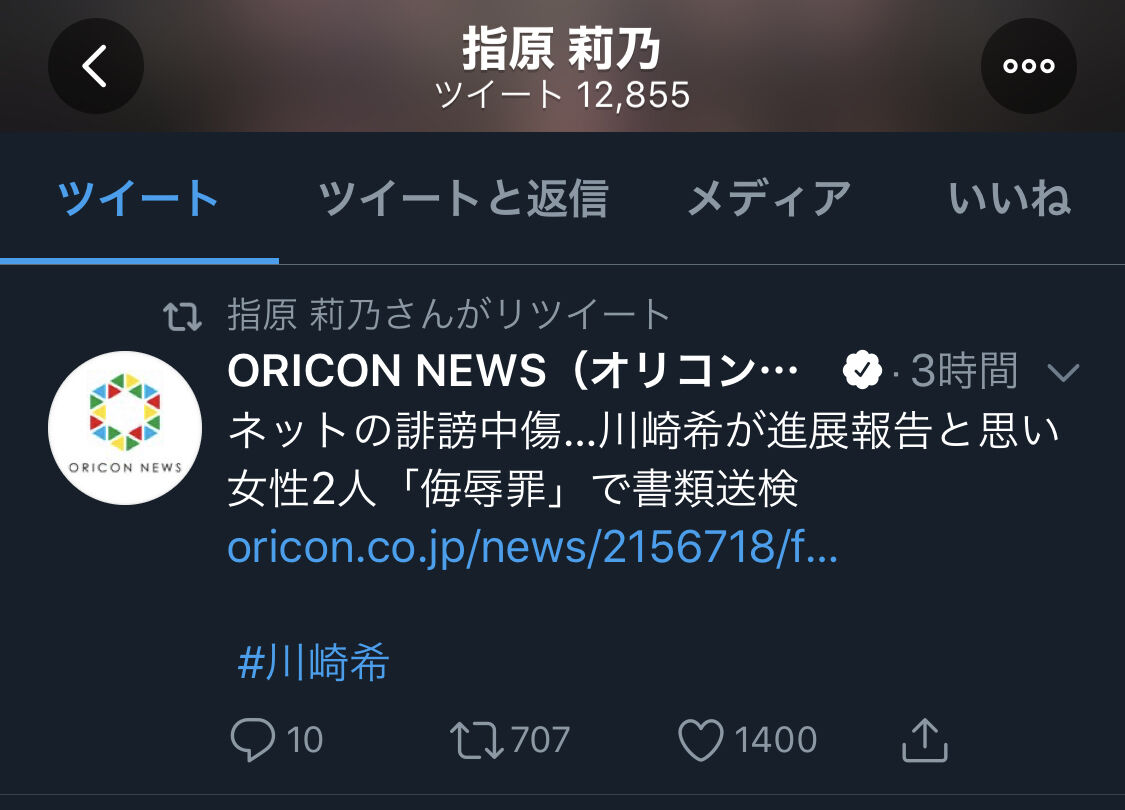The height and width of the screenshot is (810, 1125).
Task: Click the 指原 莉乃さんがリツイート label
Action: click(x=449, y=315)
